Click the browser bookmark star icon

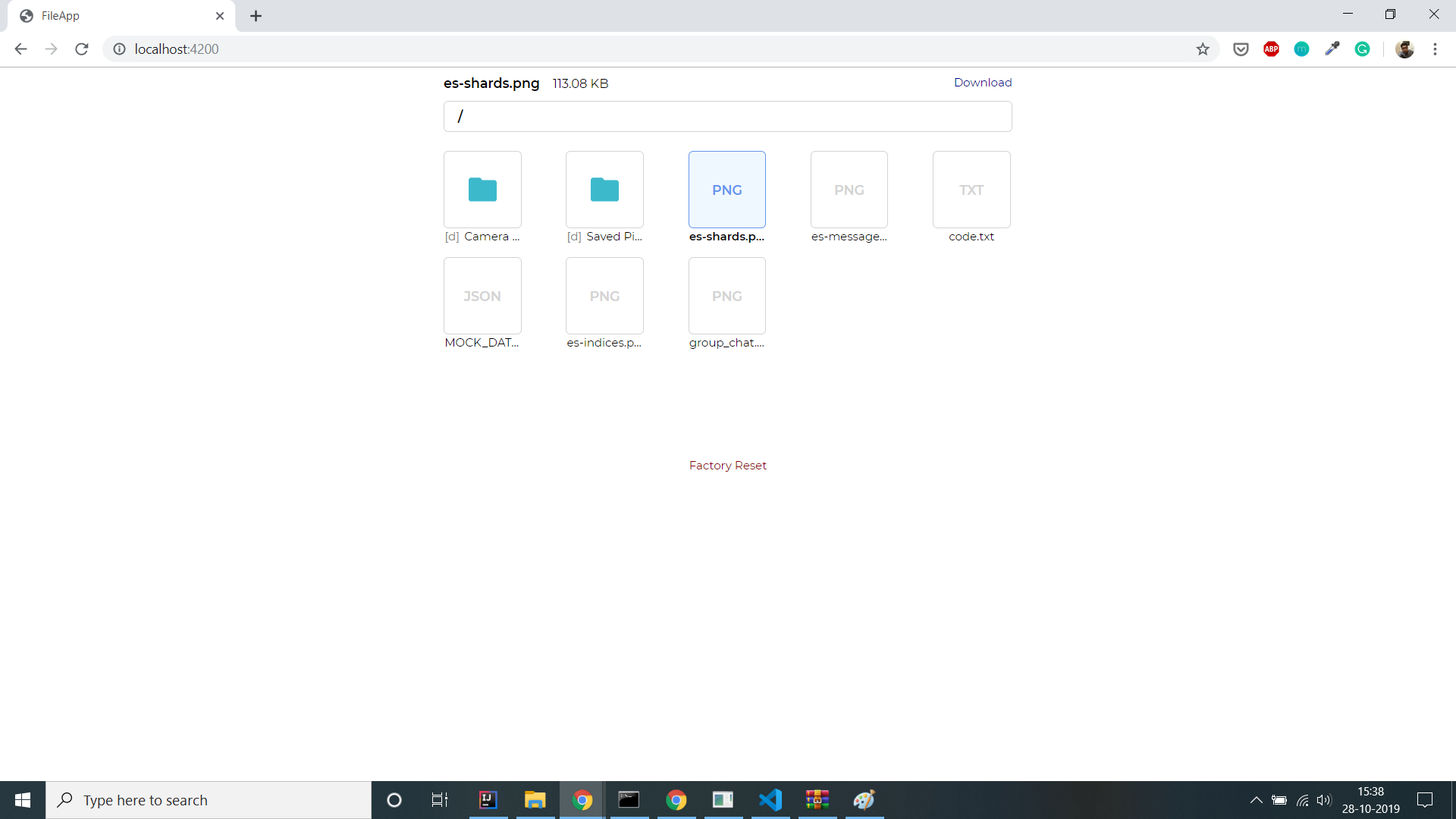click(1205, 49)
